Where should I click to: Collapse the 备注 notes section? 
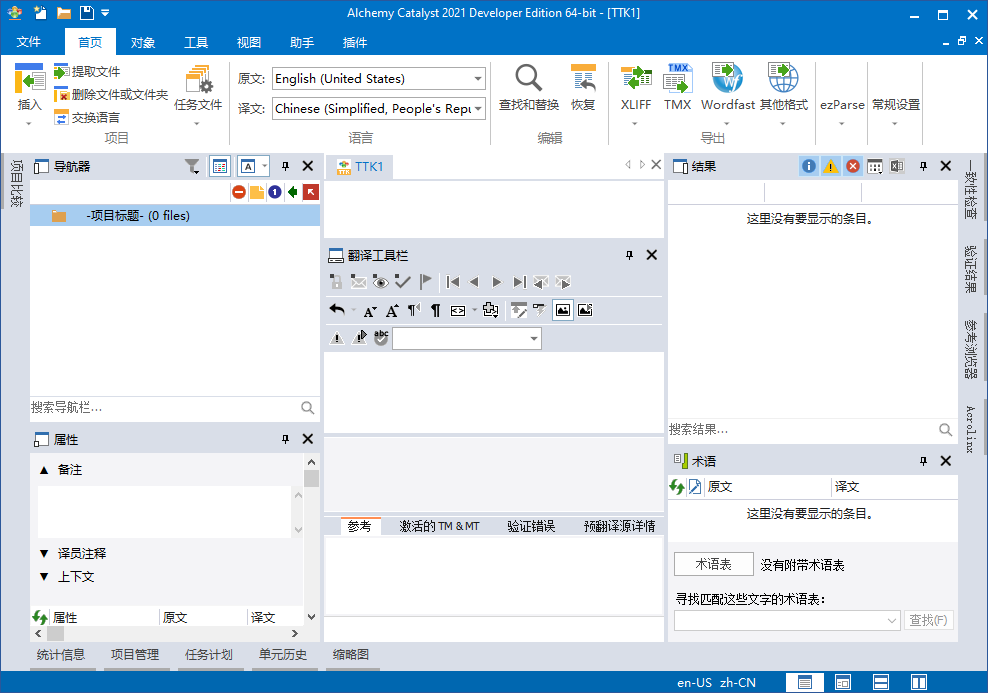point(44,470)
